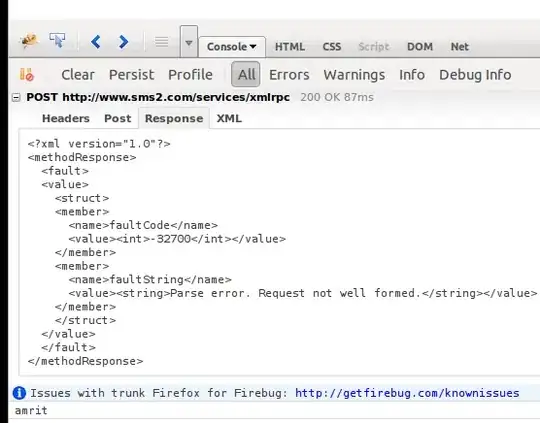Open the Console tab options dropdown
This screenshot has height=423, width=540.
pyautogui.click(x=253, y=47)
